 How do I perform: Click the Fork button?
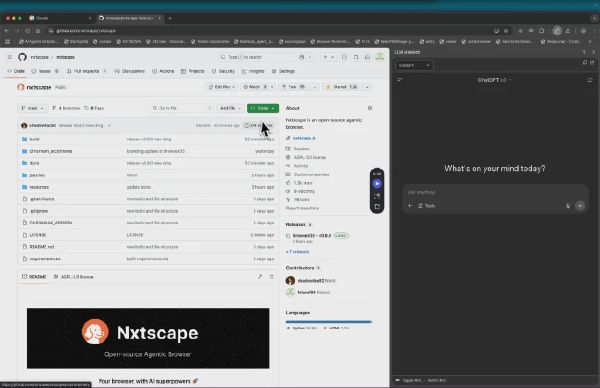(294, 87)
